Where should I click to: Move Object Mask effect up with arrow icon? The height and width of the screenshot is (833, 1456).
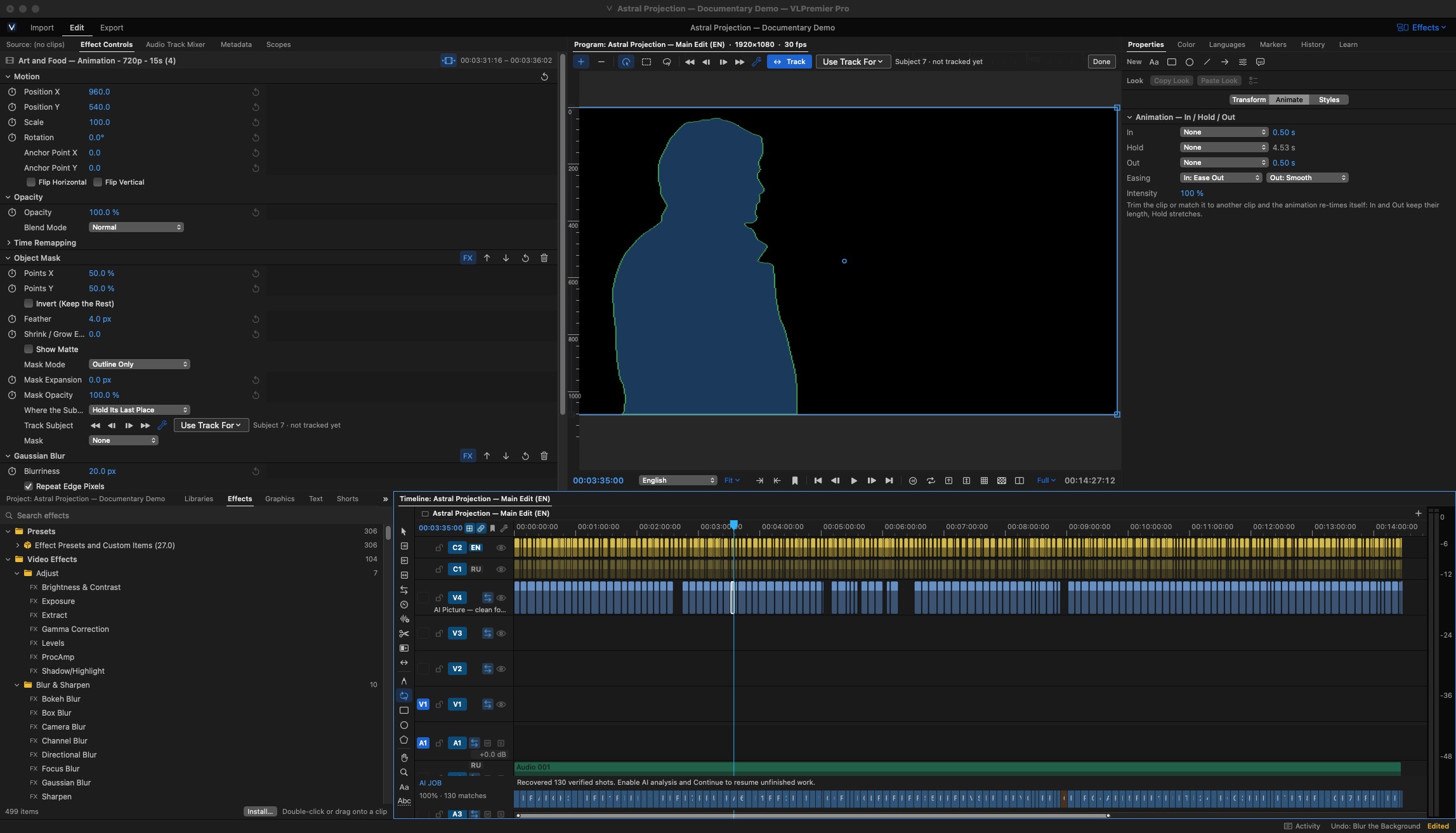[x=487, y=258]
